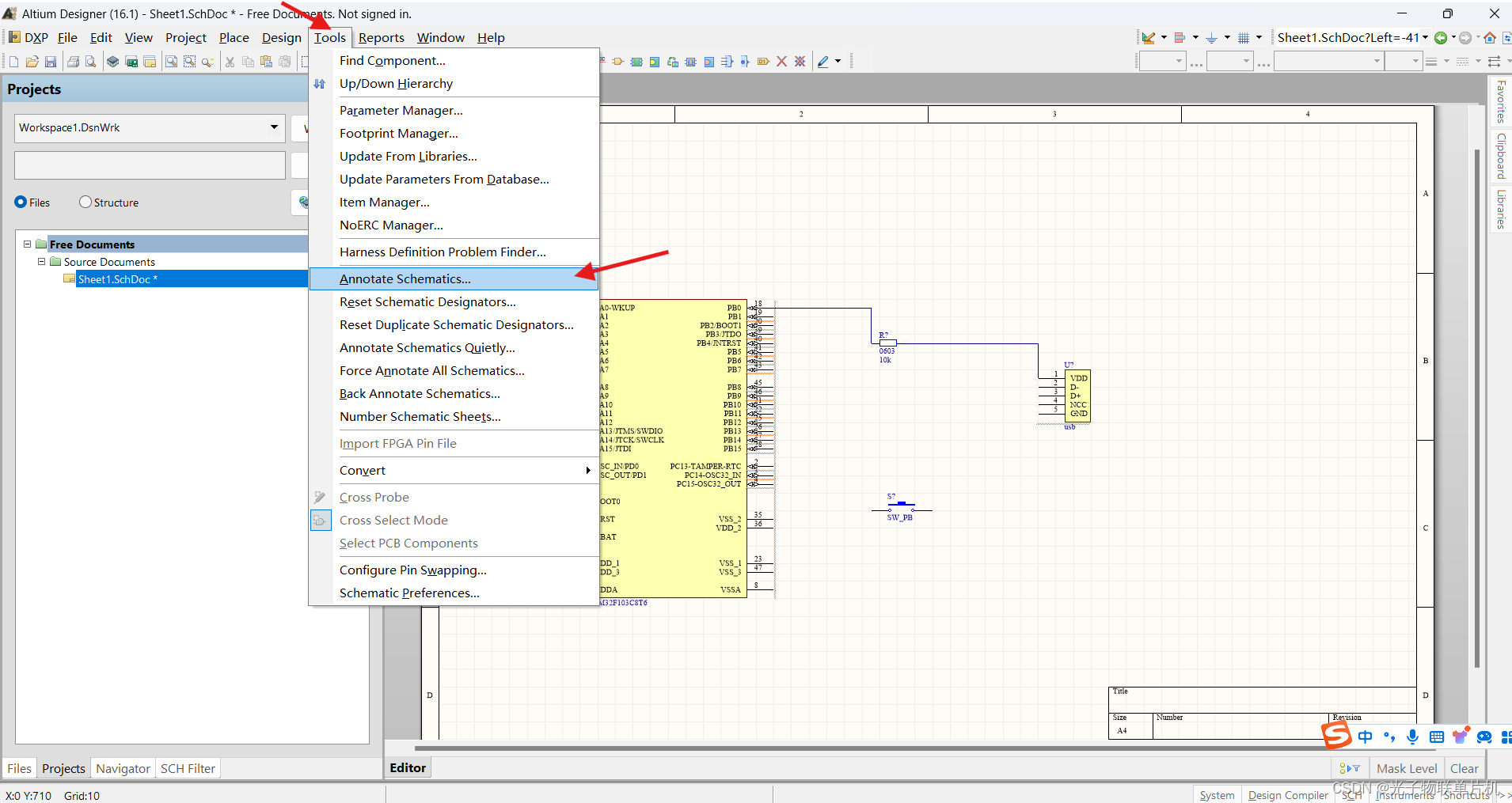Switch to the SCH Filter tab
This screenshot has height=803, width=1512.
pyautogui.click(x=188, y=768)
